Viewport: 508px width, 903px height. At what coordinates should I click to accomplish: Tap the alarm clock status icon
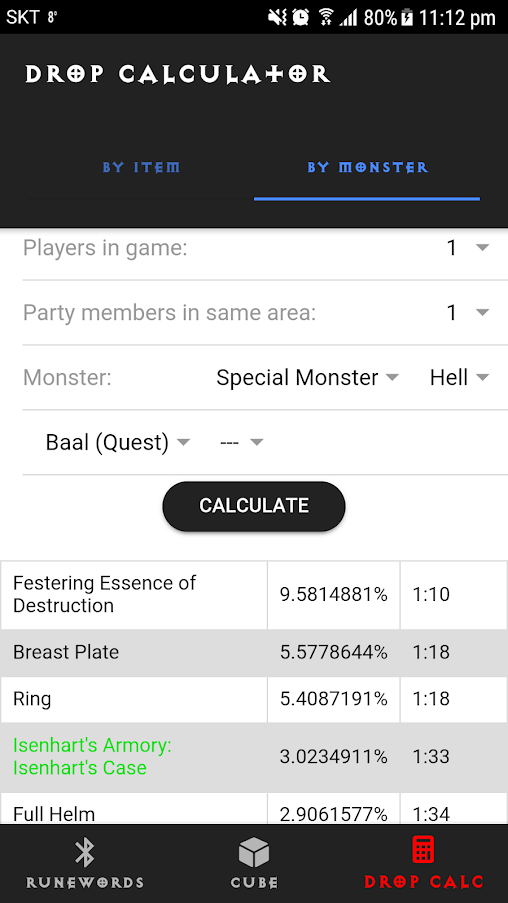click(x=301, y=17)
